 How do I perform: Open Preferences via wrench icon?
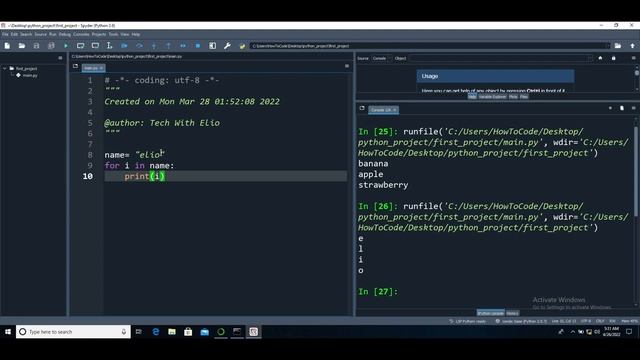[x=227, y=46]
